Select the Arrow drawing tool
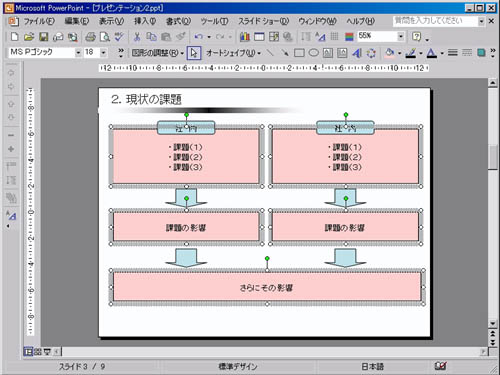 (x=285, y=53)
